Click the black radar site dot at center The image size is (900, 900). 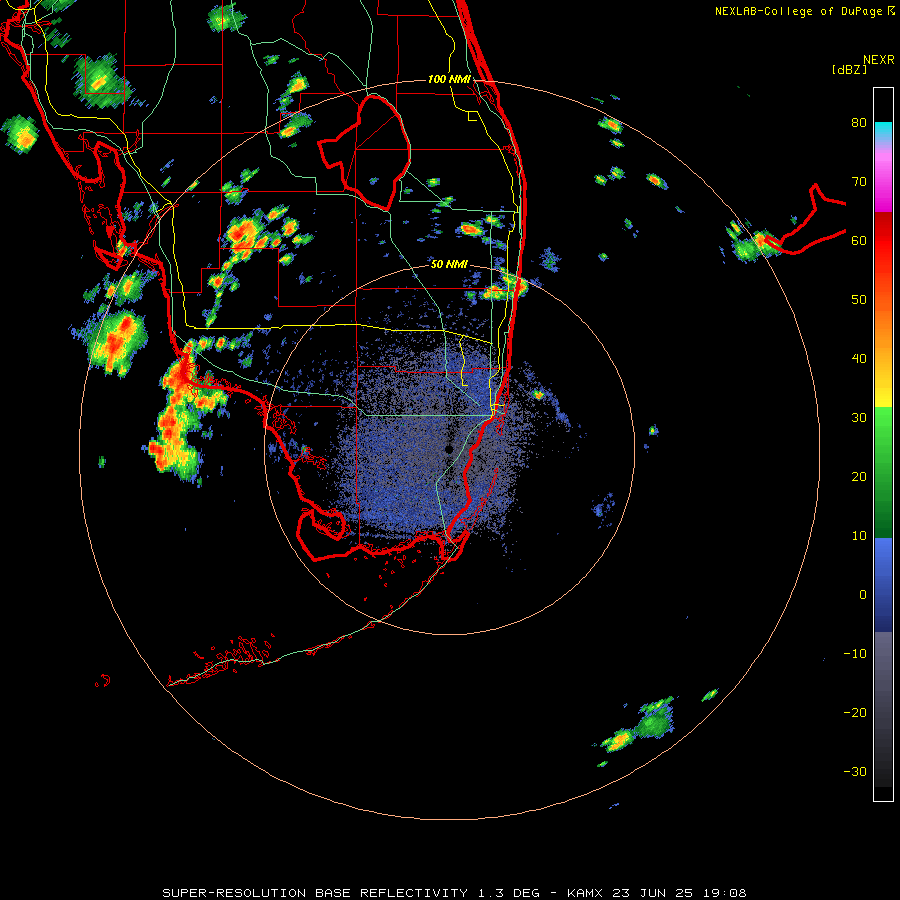click(x=449, y=449)
